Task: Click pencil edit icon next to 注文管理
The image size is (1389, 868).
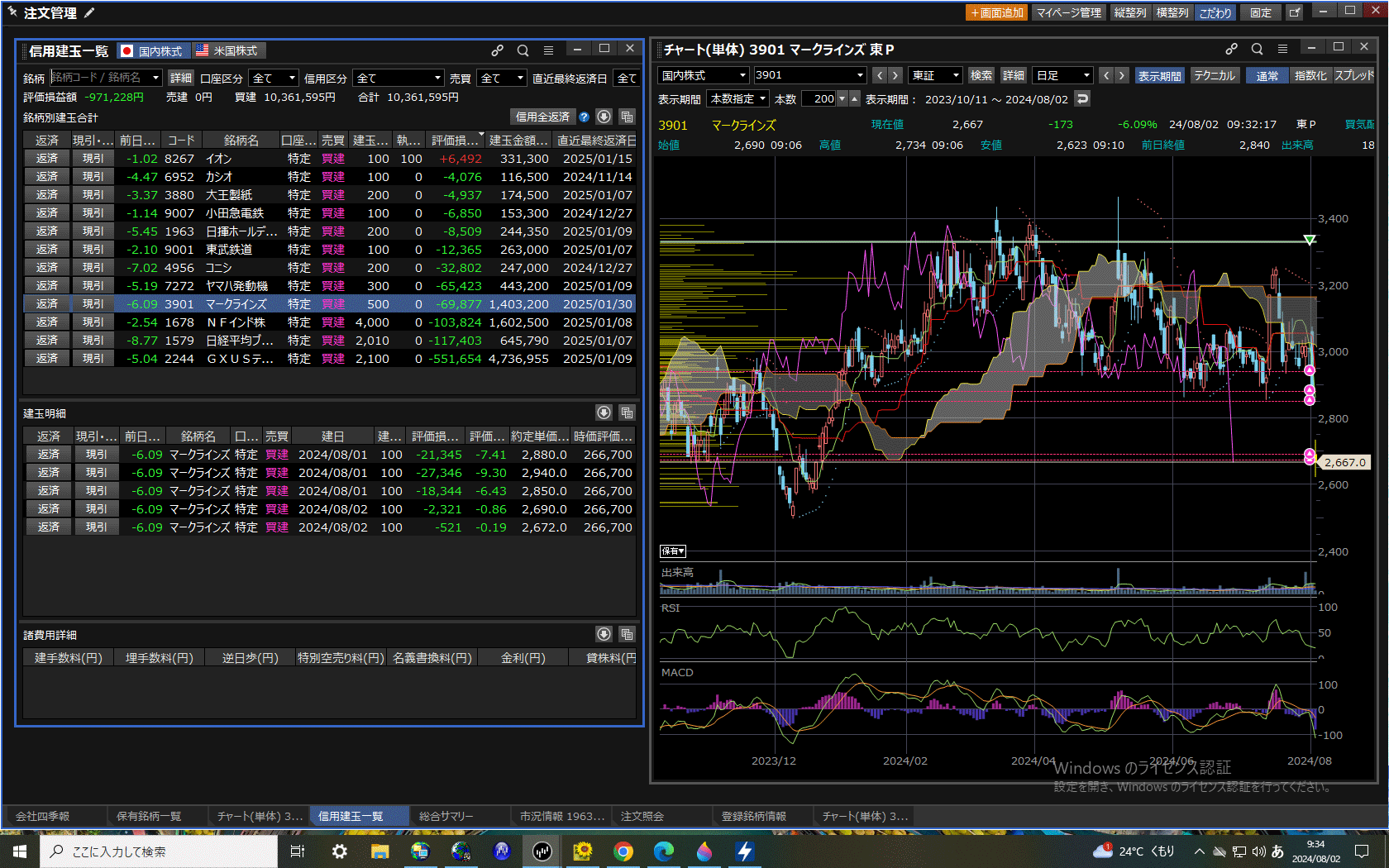Action: pos(89,12)
